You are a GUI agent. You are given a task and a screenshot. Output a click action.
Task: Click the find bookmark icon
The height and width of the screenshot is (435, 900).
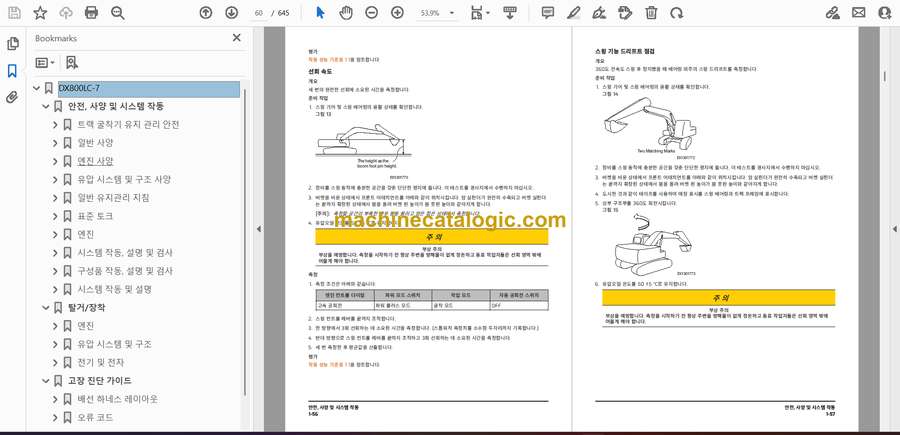pyautogui.click(x=72, y=63)
